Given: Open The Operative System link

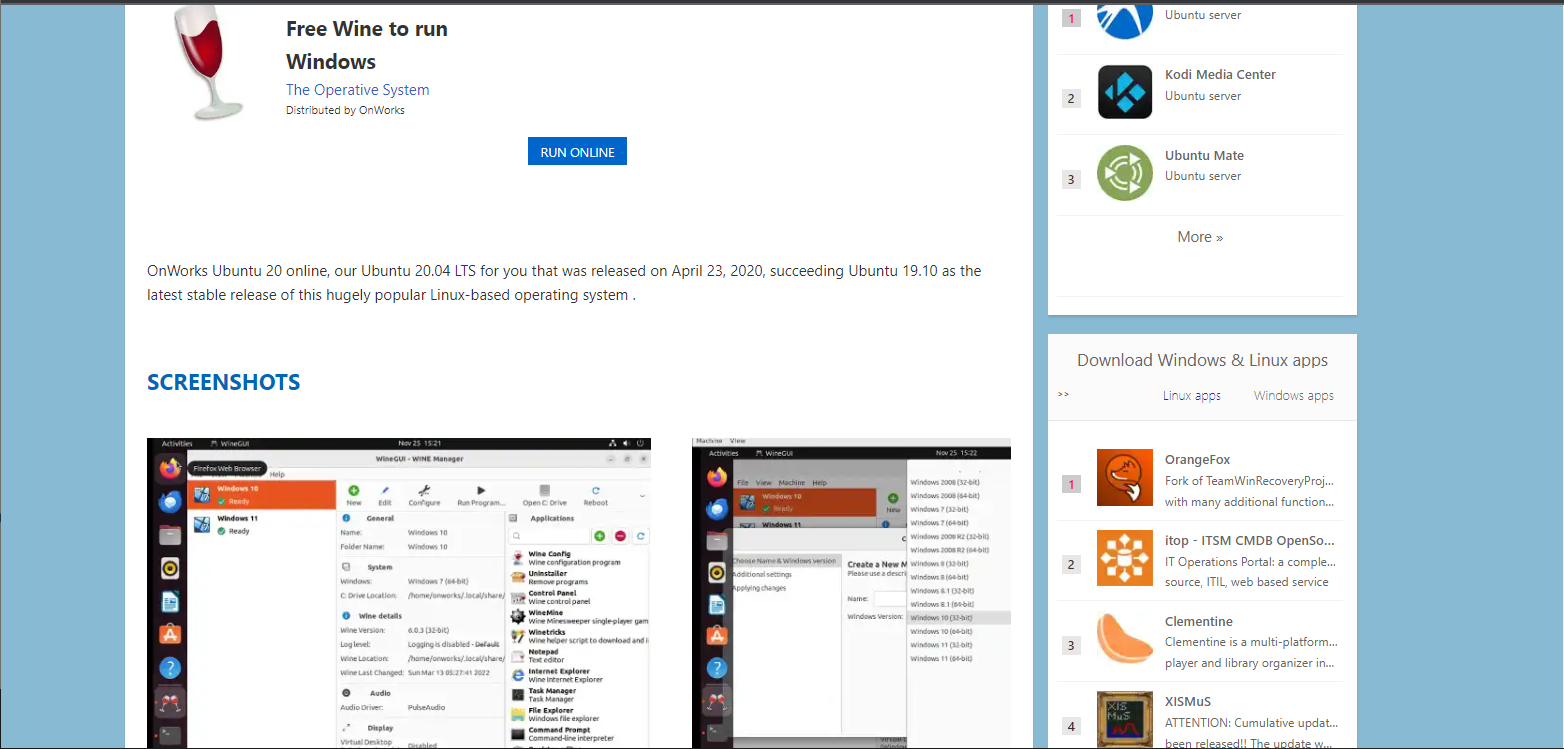Looking at the screenshot, I should (358, 90).
